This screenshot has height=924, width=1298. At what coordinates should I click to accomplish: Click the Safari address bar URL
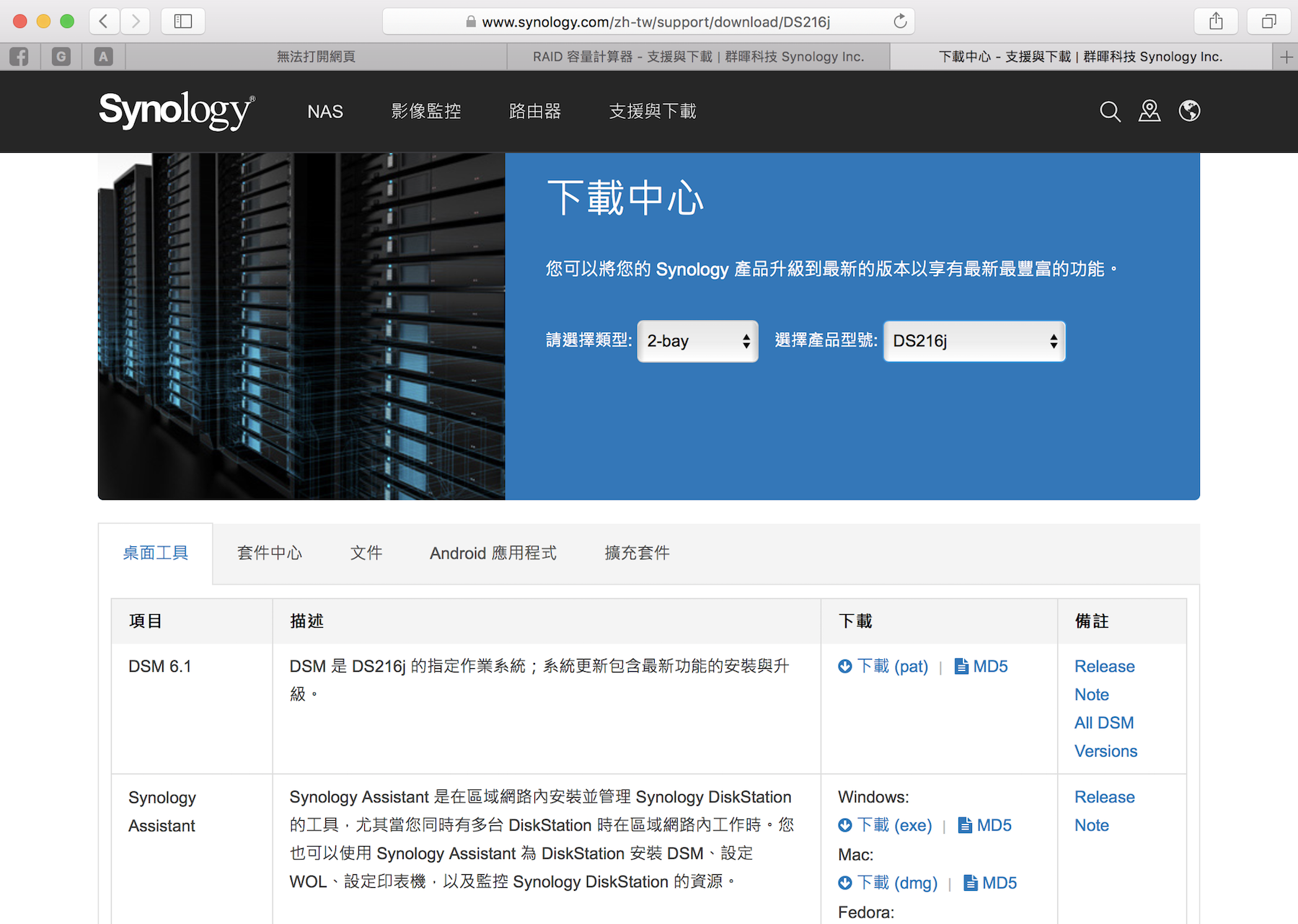coord(655,22)
